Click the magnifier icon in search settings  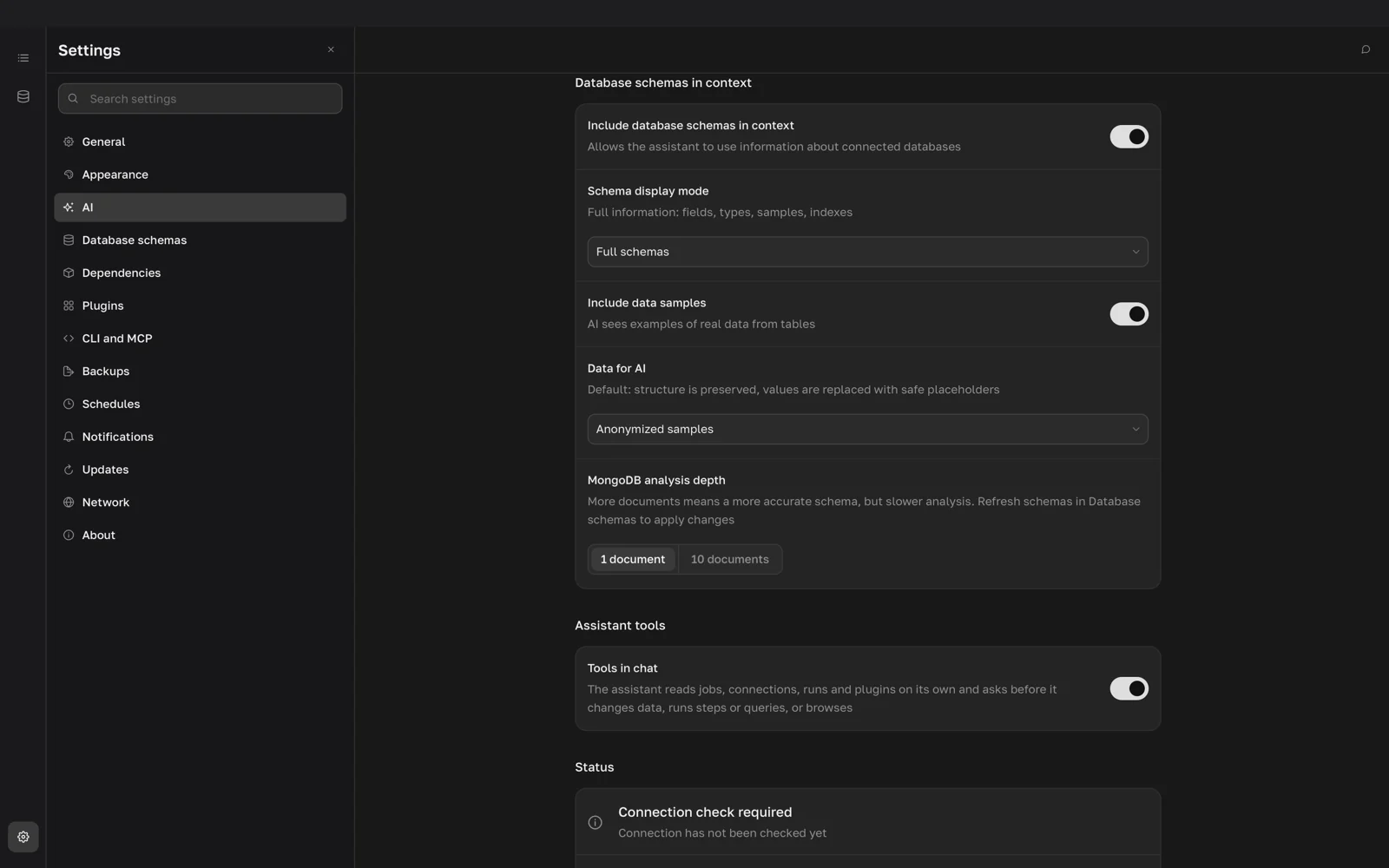pyautogui.click(x=73, y=98)
